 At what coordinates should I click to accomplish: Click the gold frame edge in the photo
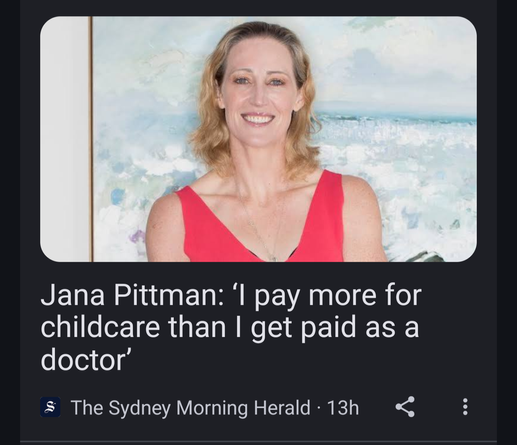[90, 139]
